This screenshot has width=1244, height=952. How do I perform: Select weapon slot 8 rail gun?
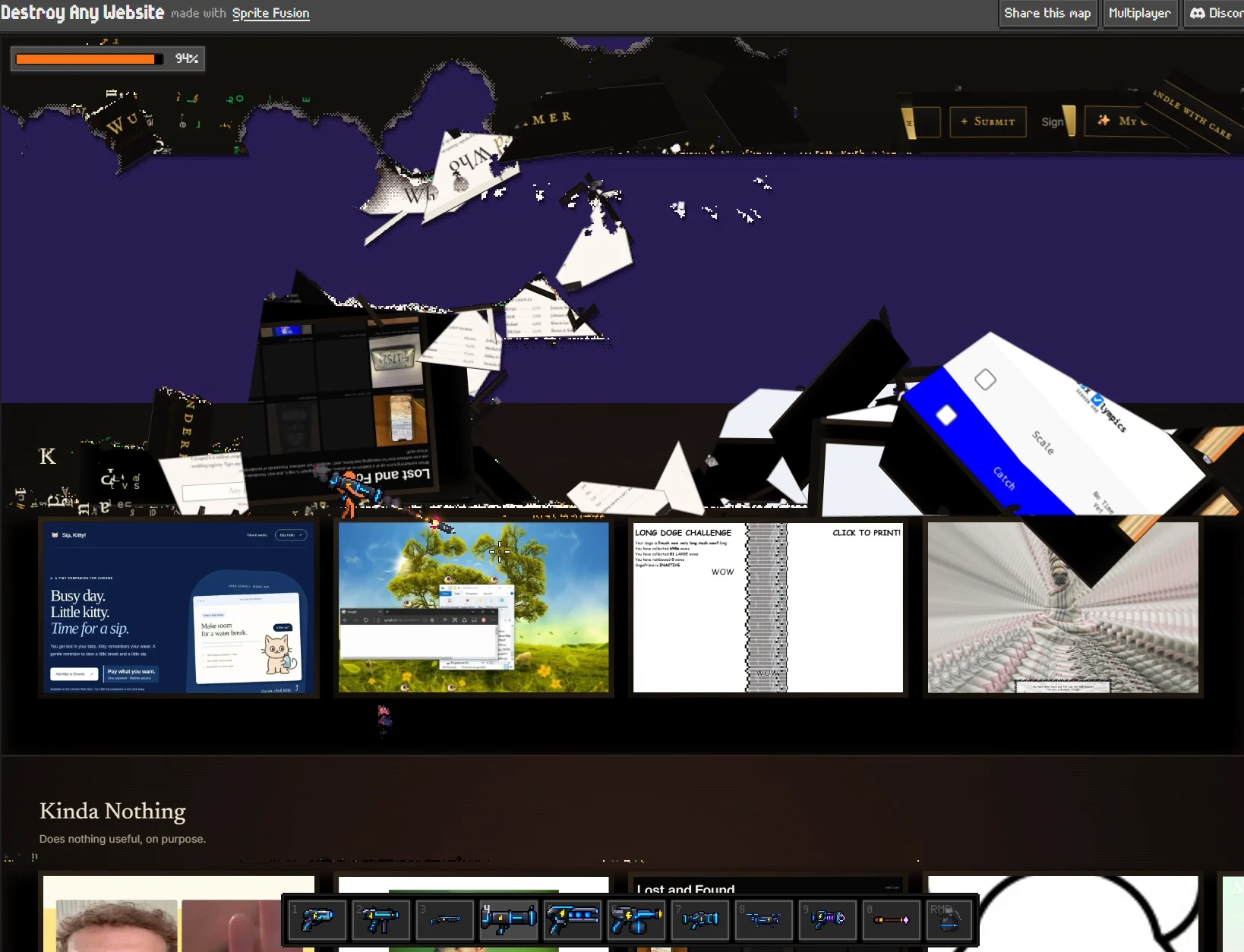(764, 920)
